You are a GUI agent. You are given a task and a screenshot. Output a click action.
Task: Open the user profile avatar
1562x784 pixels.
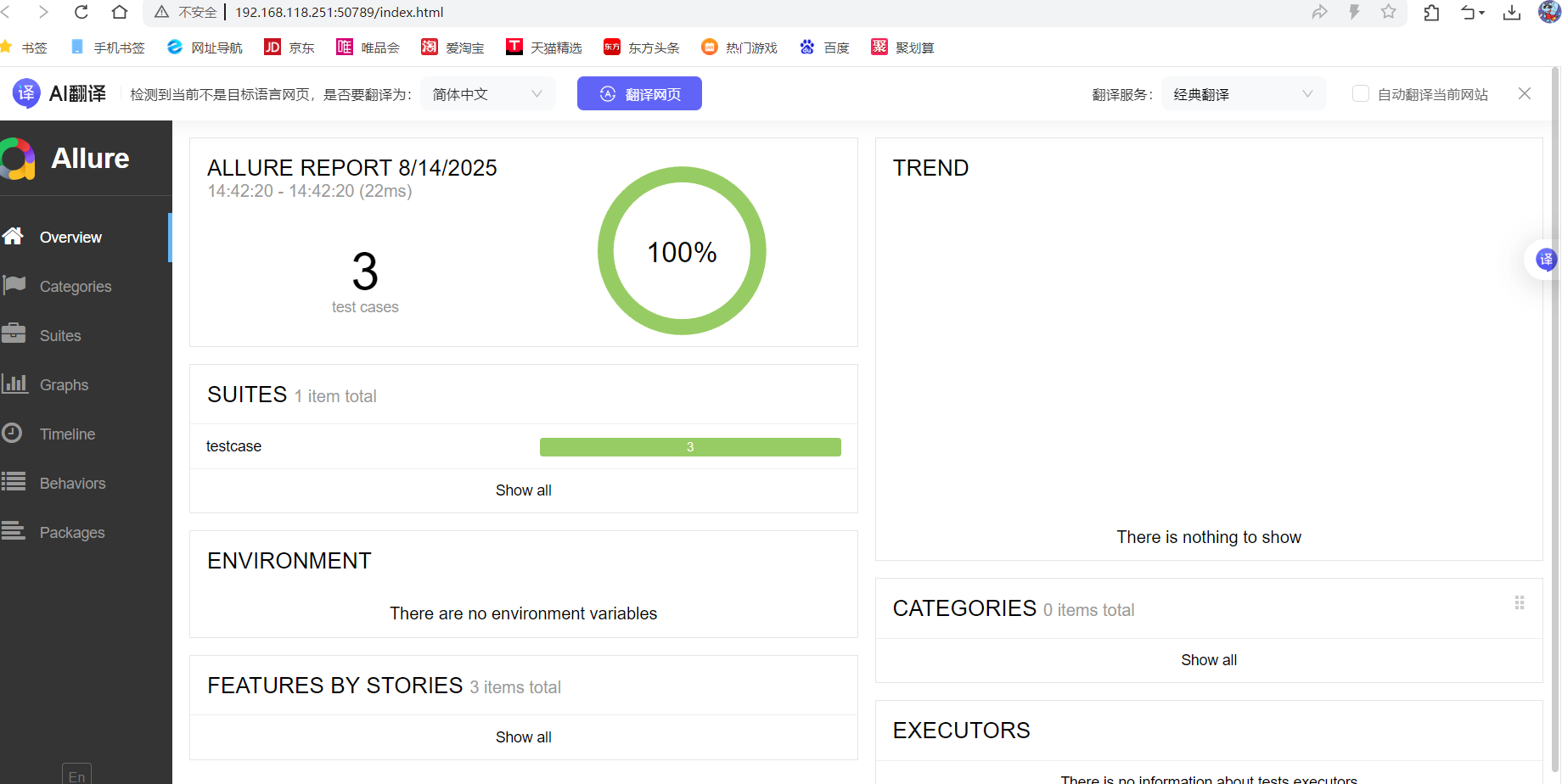click(1549, 11)
